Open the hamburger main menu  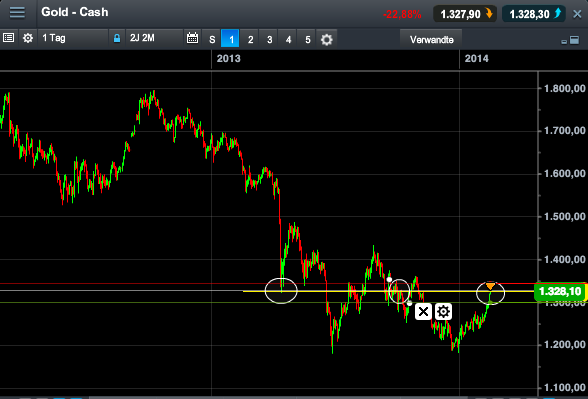point(17,12)
